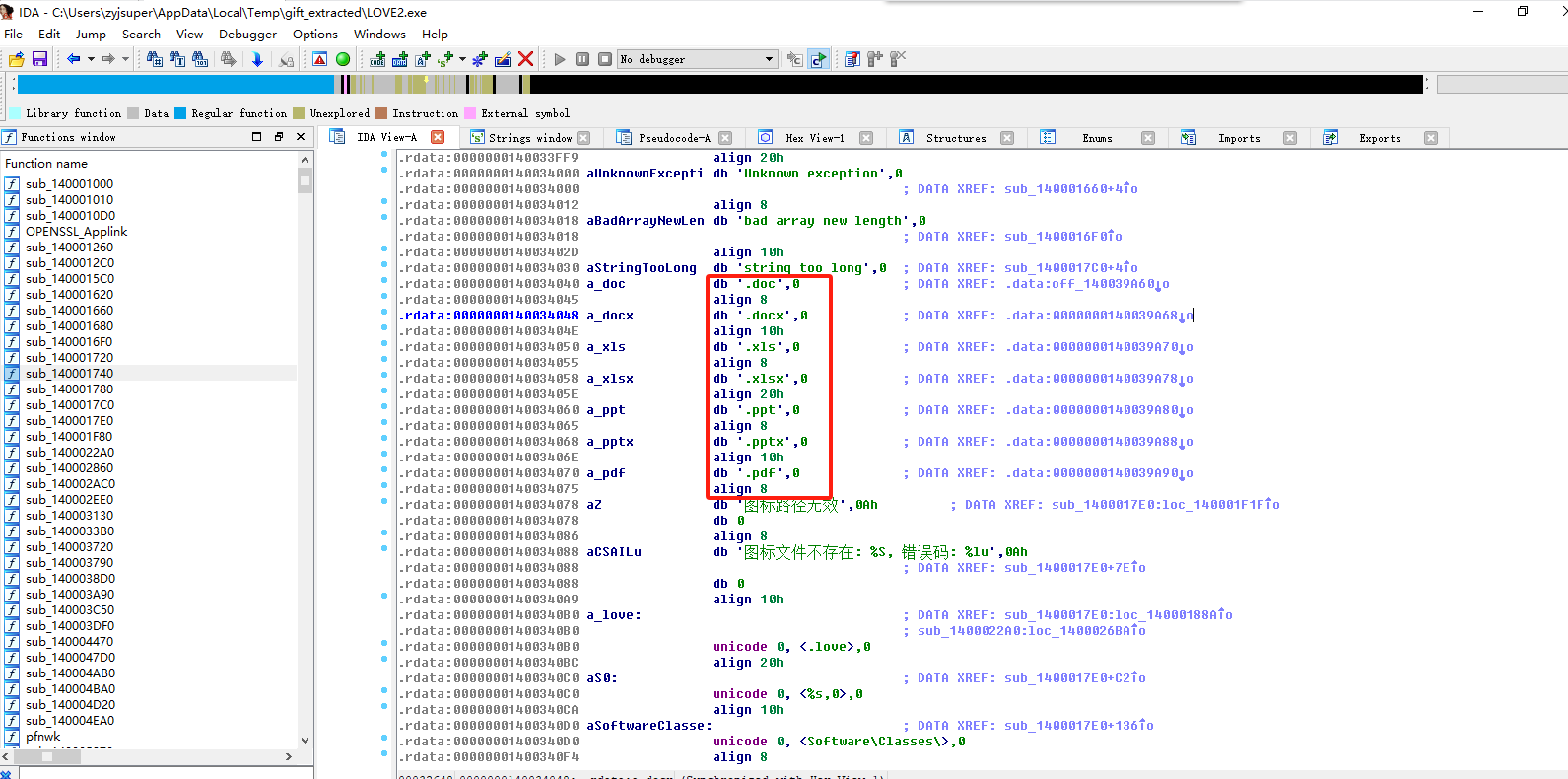Open the Search menu
Image resolution: width=1568 pixels, height=779 pixels.
coord(141,34)
